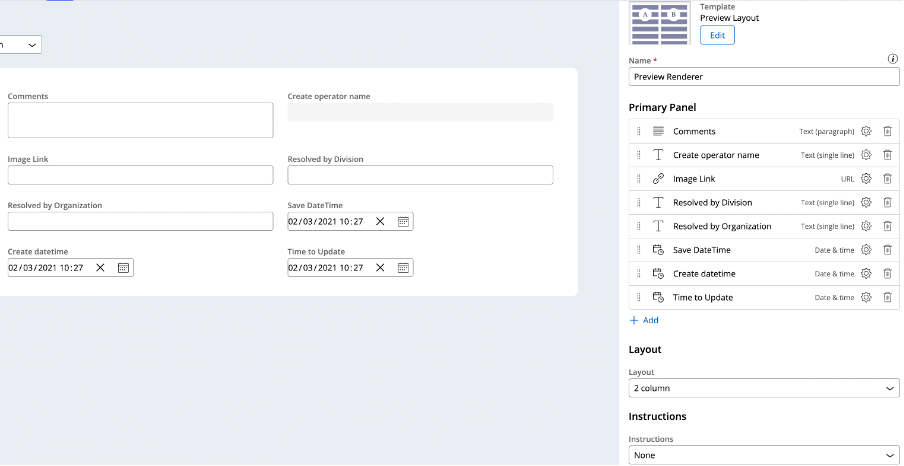The width and height of the screenshot is (904, 466).
Task: Open settings gear for Time to Update
Action: click(x=866, y=298)
